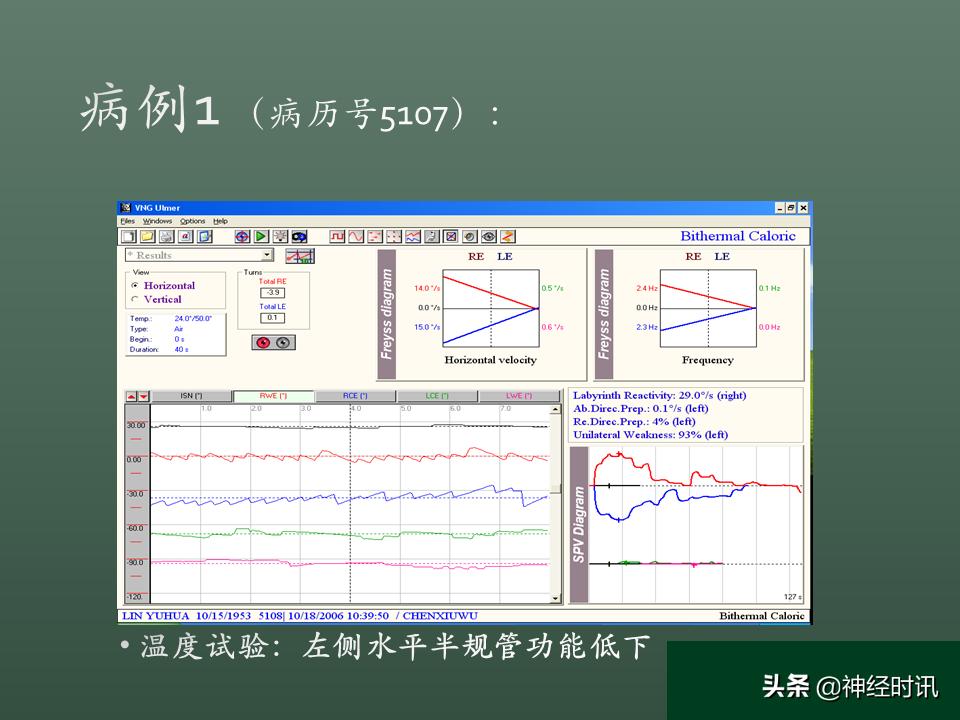960x720 pixels.
Task: Click the Type Air value
Action: (x=179, y=329)
